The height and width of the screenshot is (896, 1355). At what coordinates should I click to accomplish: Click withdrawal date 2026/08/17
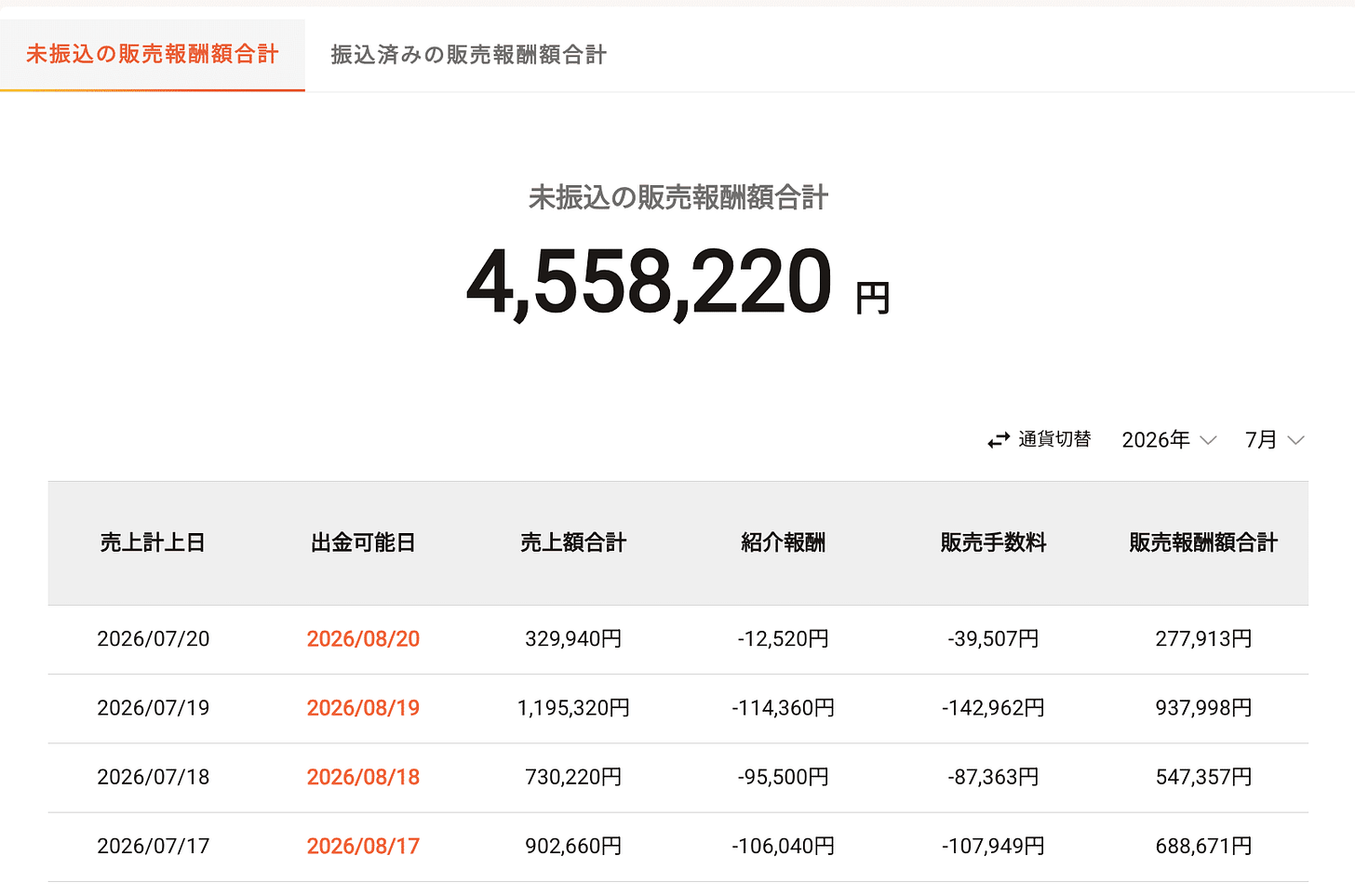(x=363, y=846)
